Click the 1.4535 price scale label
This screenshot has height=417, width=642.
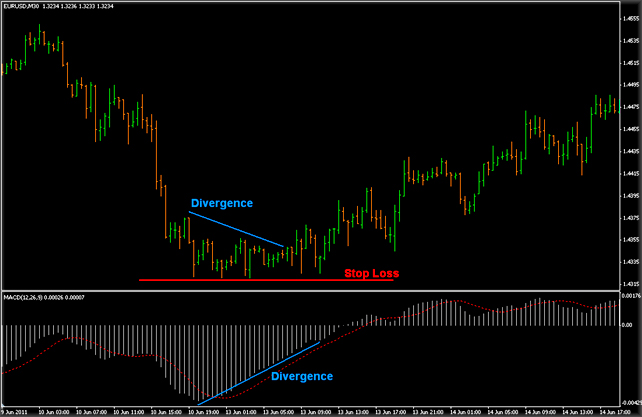[x=628, y=42]
